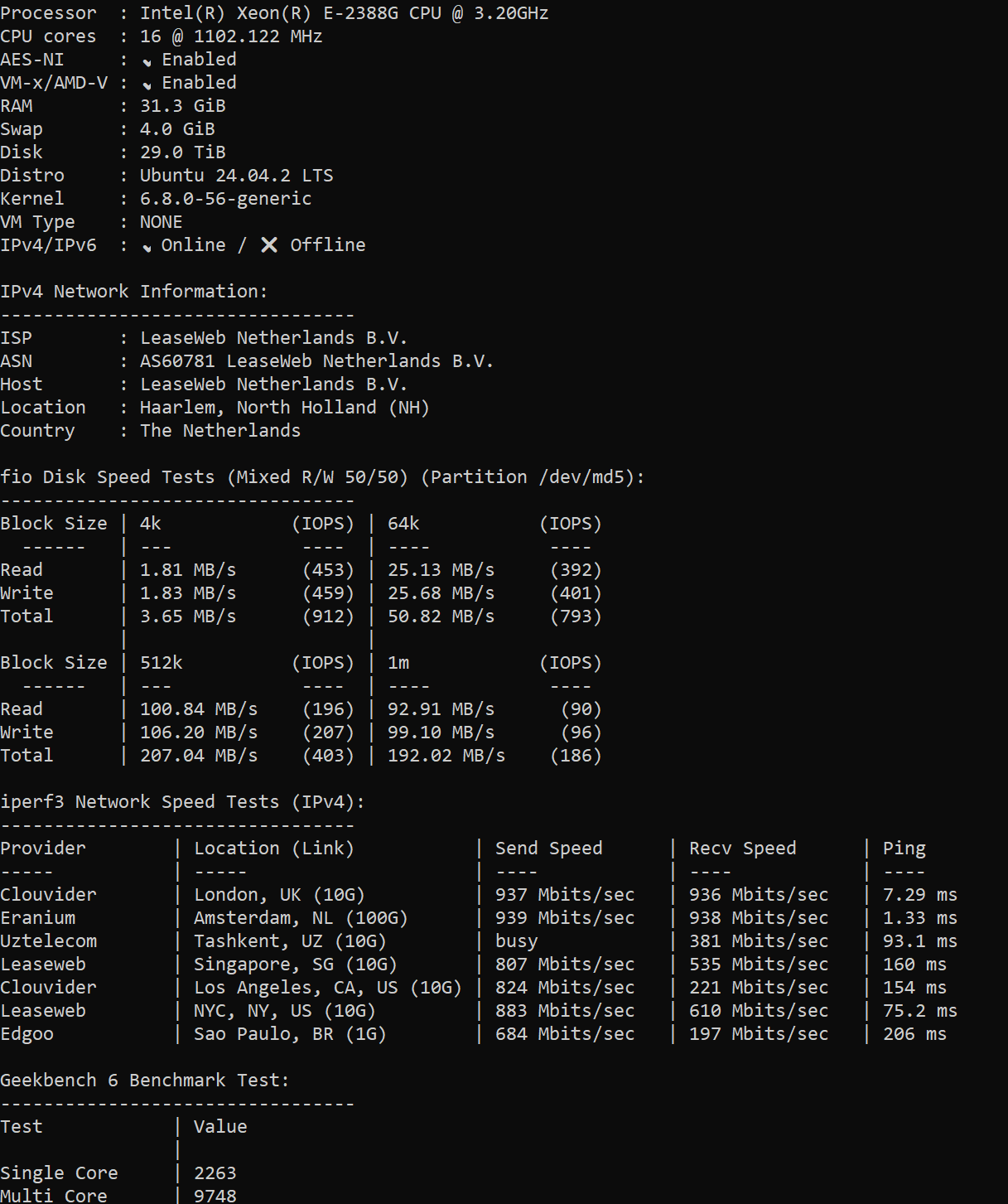The width and height of the screenshot is (1008, 1204).
Task: Select the ISP value "LeaseWeb Netherlands B.V."
Action: tap(274, 338)
